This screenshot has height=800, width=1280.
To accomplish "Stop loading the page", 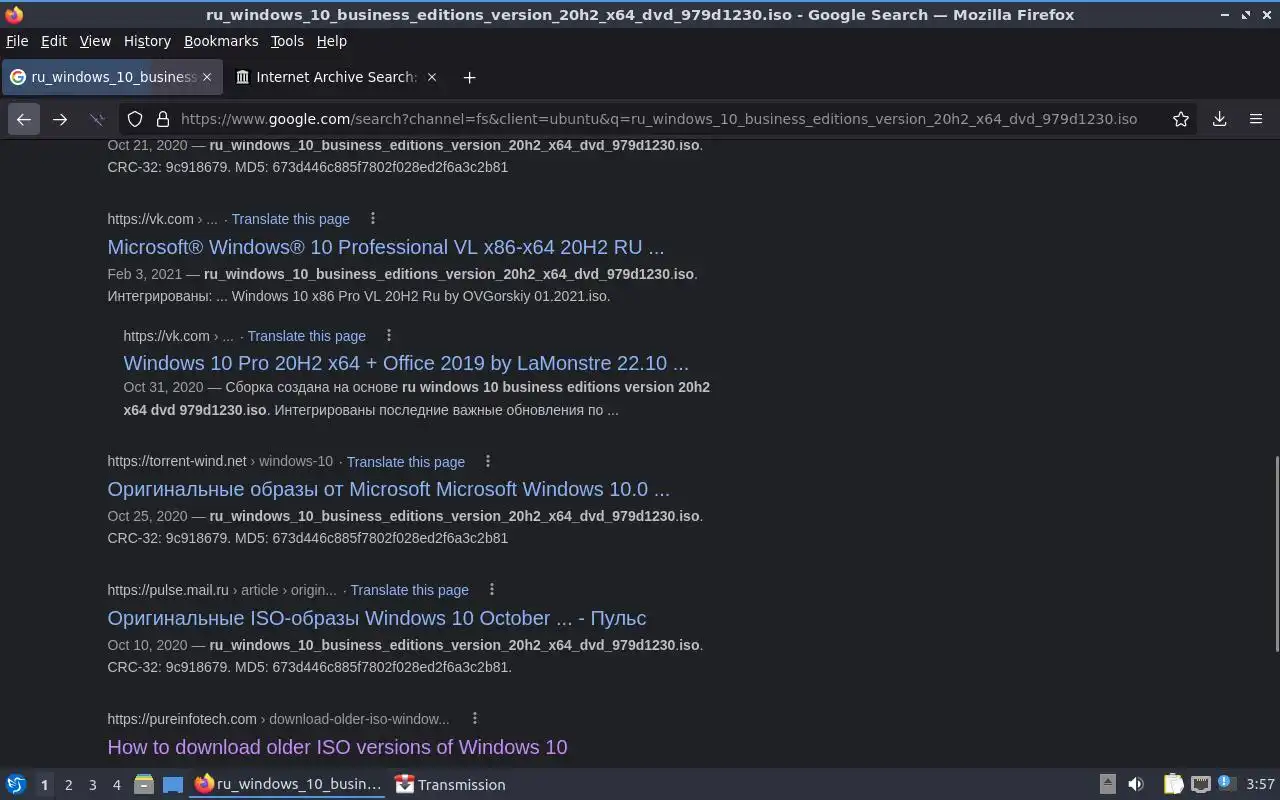I will click(97, 119).
